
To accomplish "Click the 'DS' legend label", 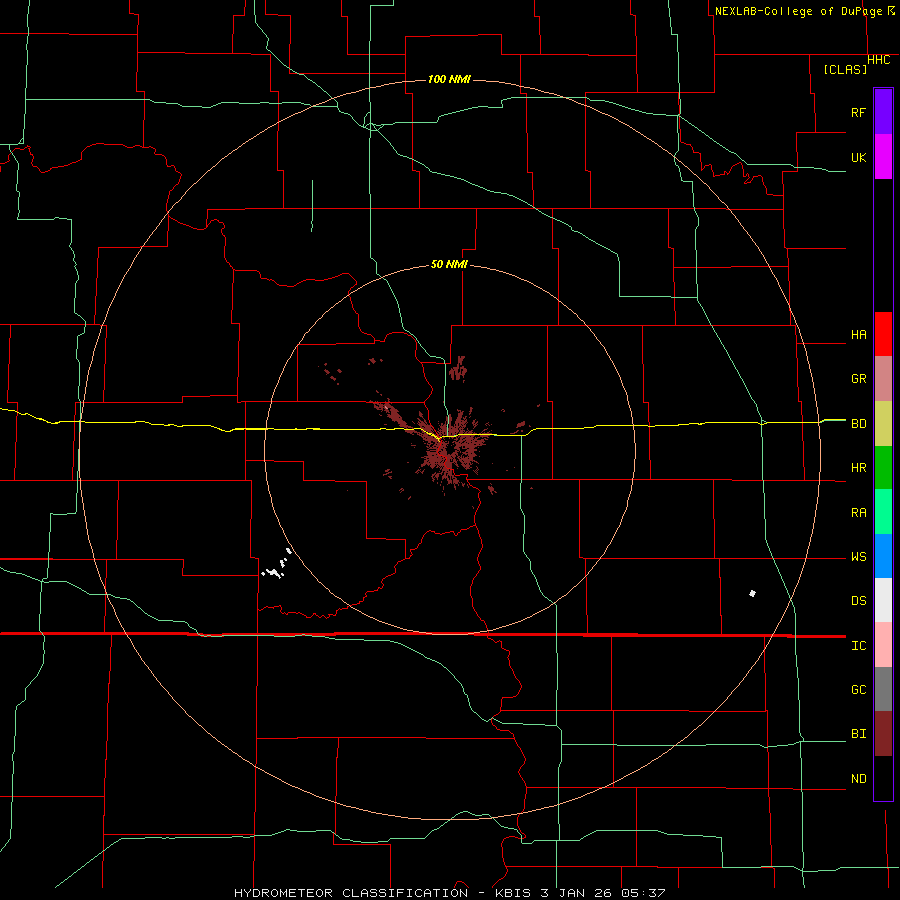I will [858, 601].
